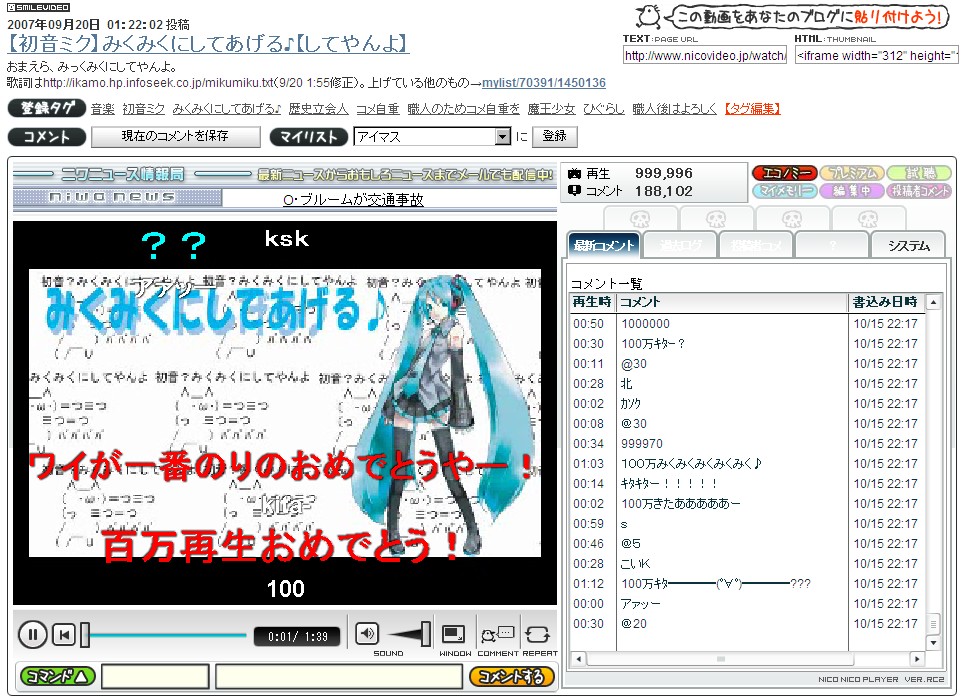Pause the video playback

[x=33, y=634]
